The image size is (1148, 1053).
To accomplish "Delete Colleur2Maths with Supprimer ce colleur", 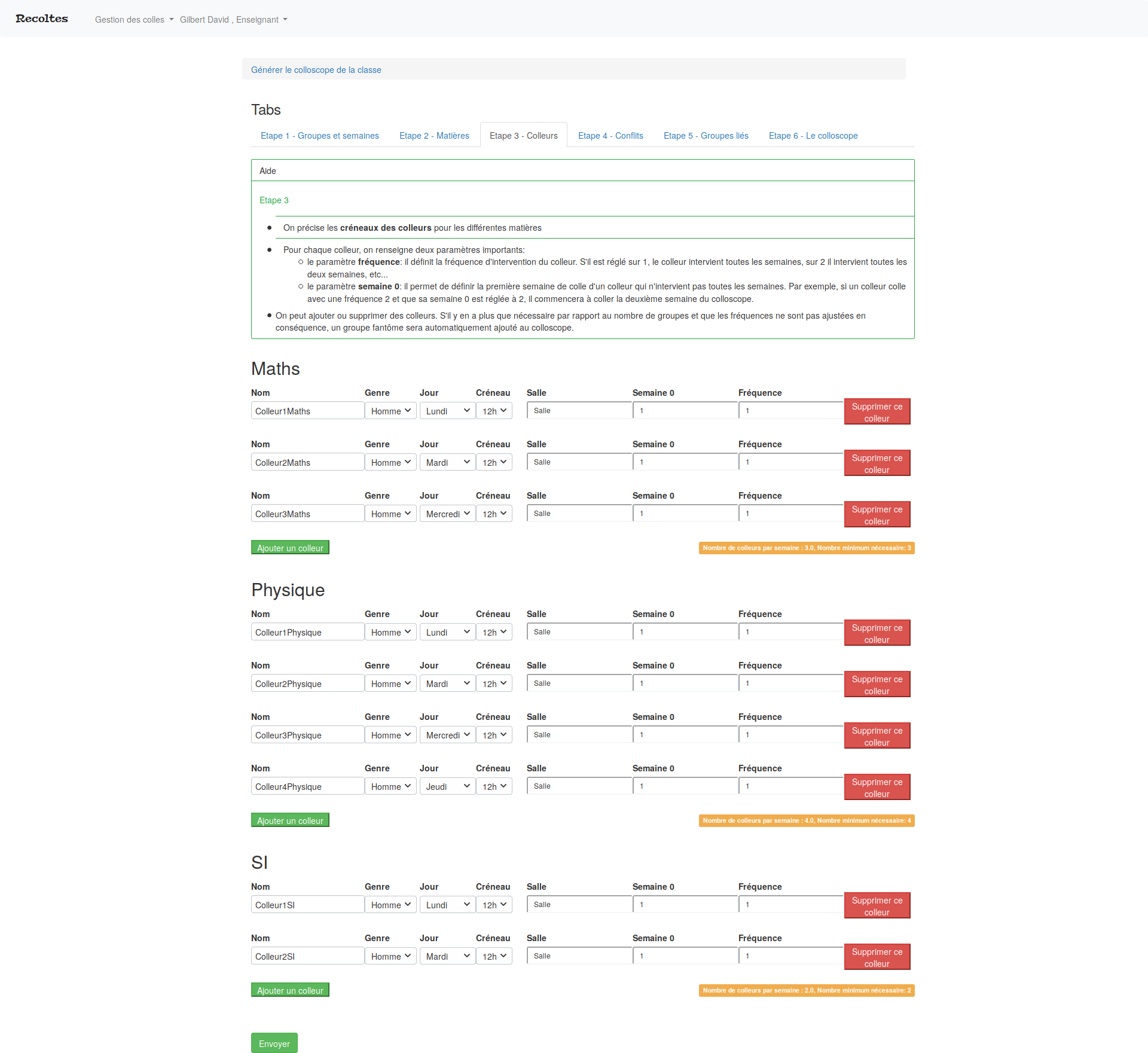I will click(877, 463).
